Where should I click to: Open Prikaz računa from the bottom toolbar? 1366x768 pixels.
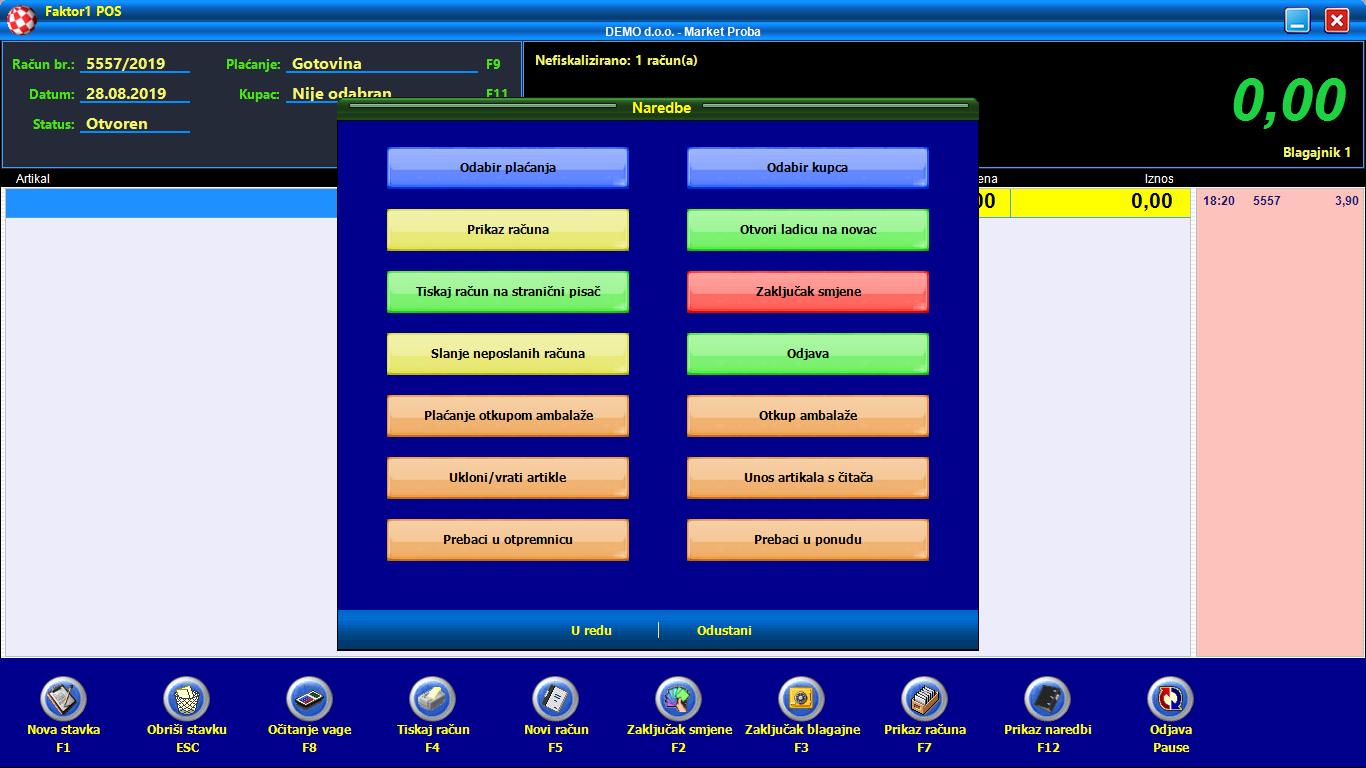point(925,699)
